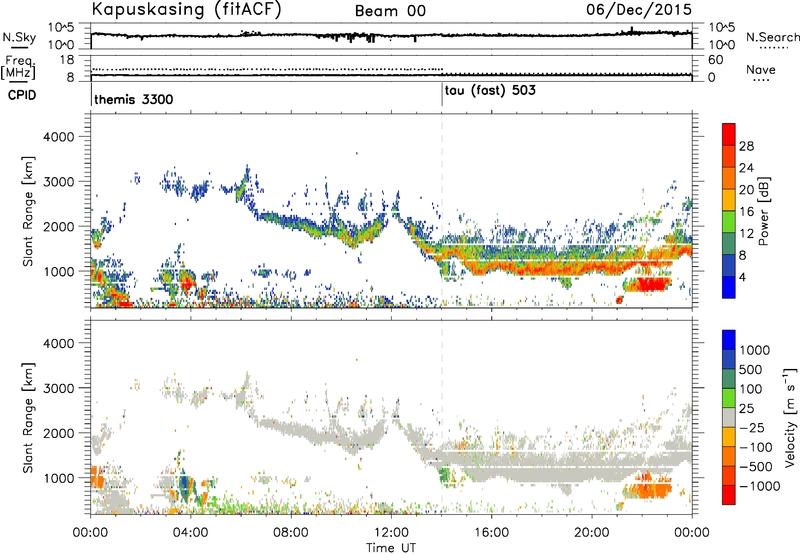Click the strong red echo patch near 22:00 in the power panel
The width and height of the screenshot is (800, 554).
(652, 284)
